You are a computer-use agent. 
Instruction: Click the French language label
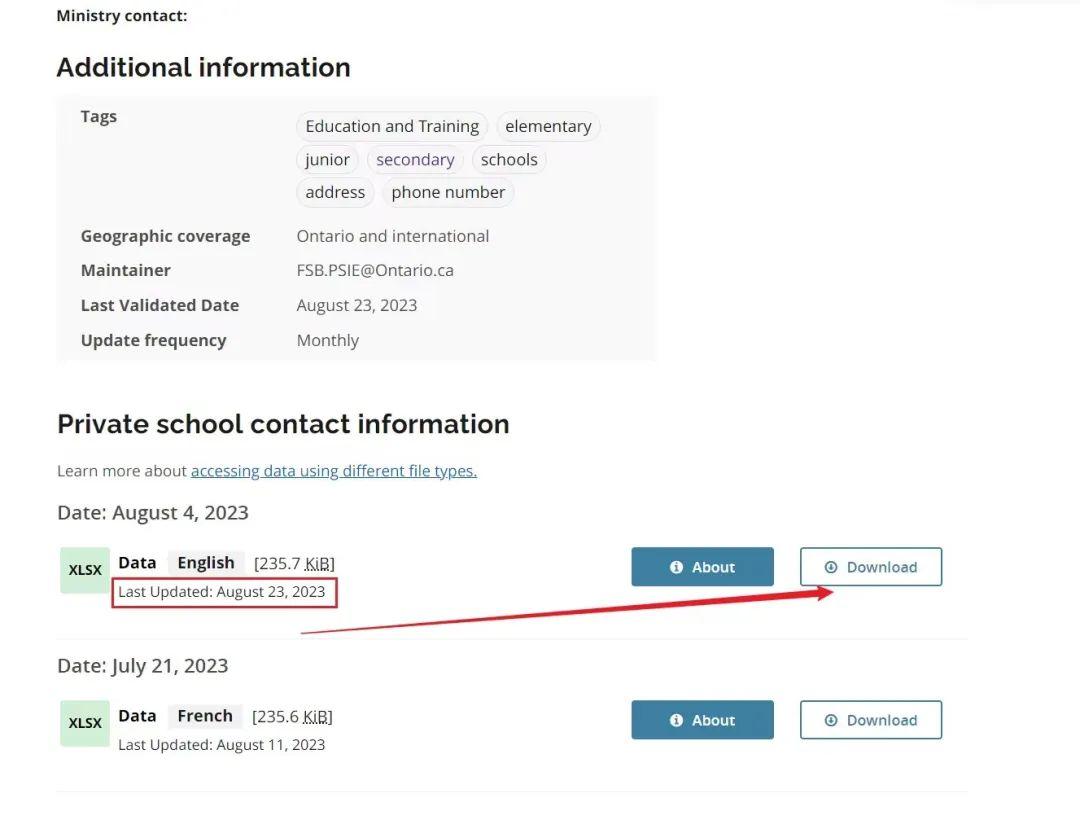pyautogui.click(x=205, y=716)
